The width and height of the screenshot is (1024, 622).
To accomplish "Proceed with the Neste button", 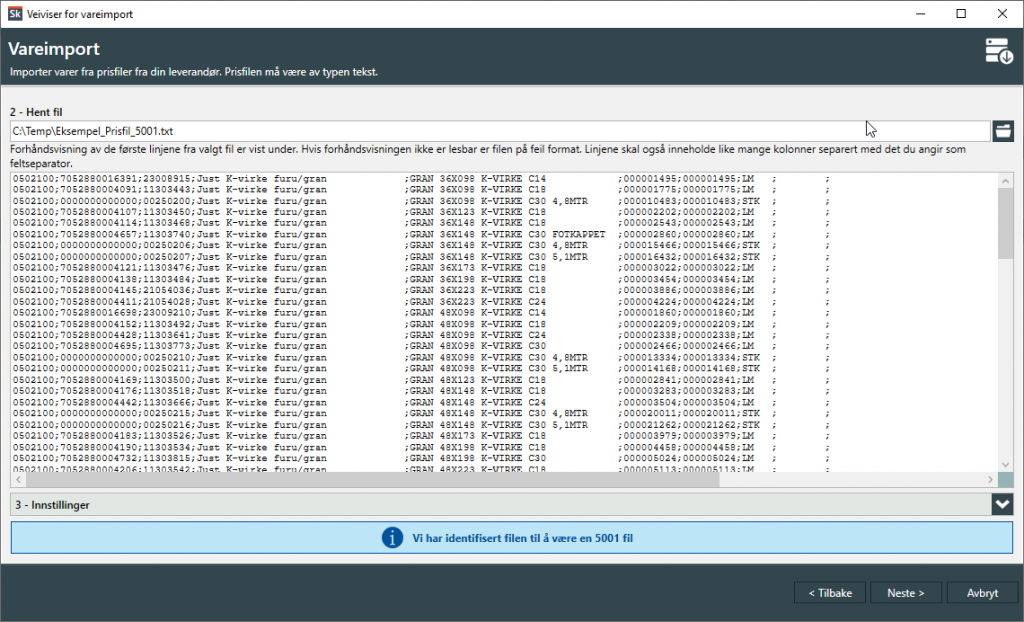I will tap(905, 592).
